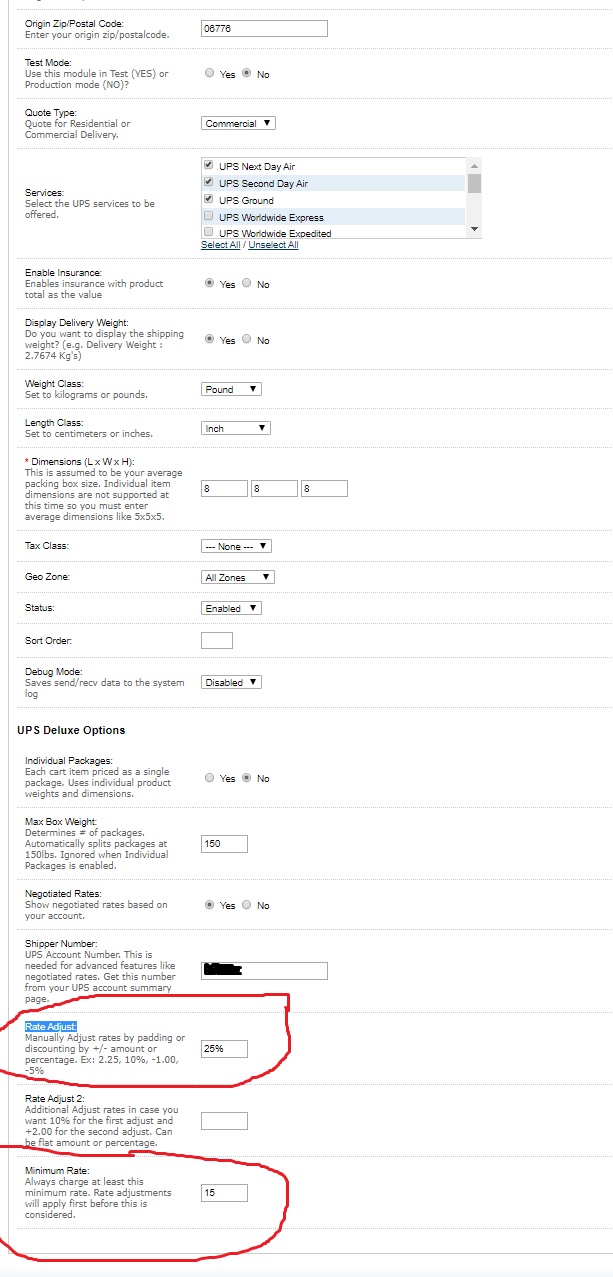Viewport: 613px width, 1277px height.
Task: Click the Max Box Weight label
Action: click(60, 821)
